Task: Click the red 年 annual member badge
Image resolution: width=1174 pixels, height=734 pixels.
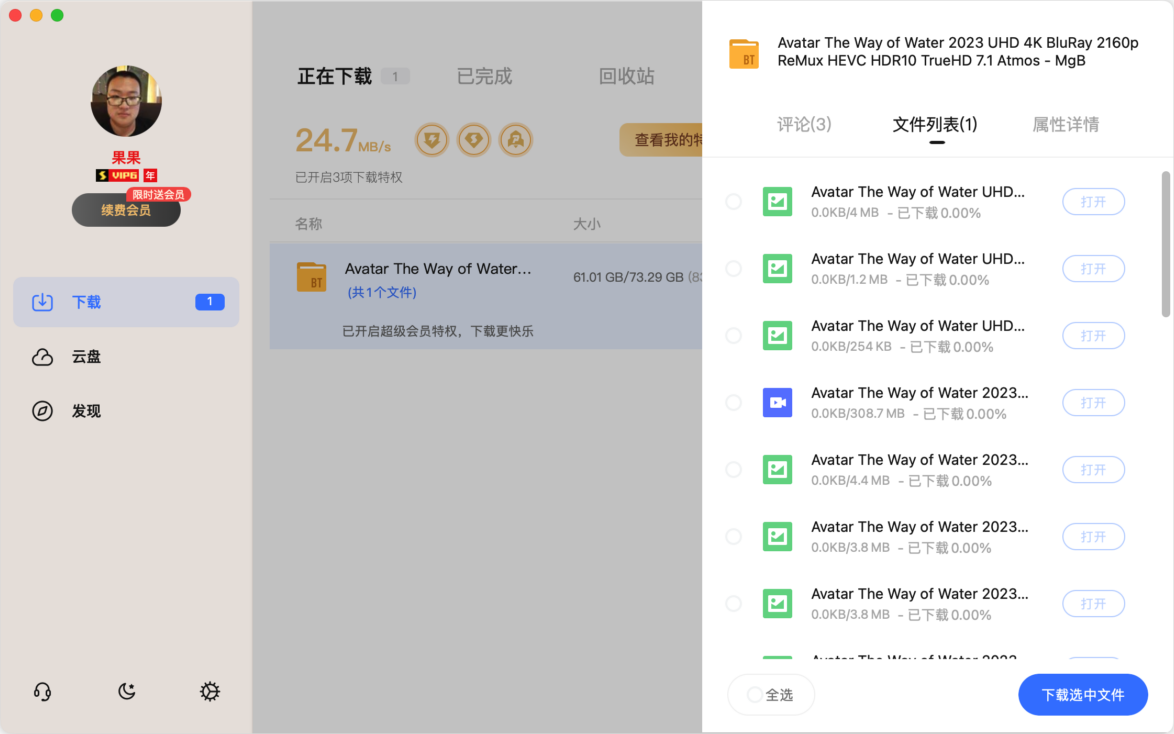Action: (x=150, y=175)
